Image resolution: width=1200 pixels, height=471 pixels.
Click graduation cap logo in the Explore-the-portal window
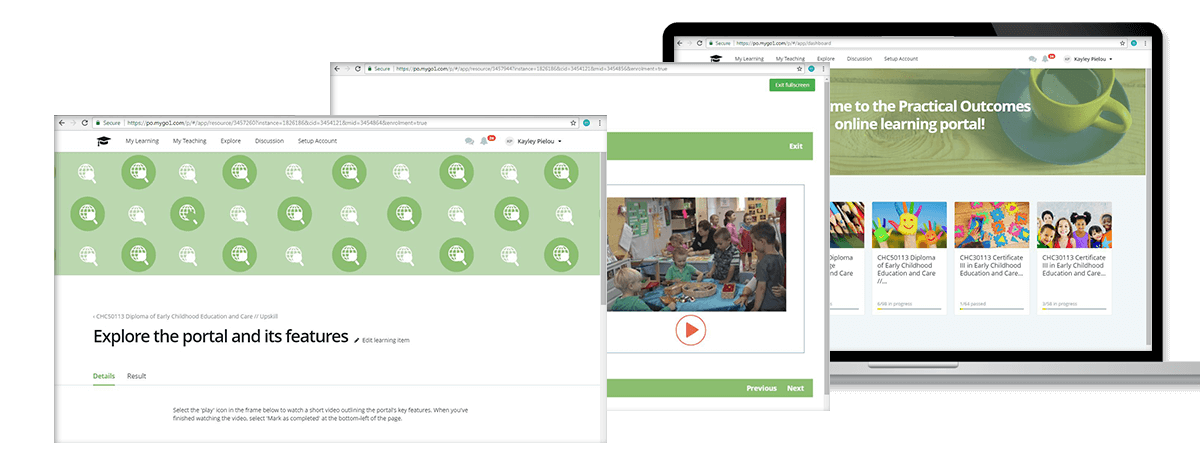click(x=103, y=141)
